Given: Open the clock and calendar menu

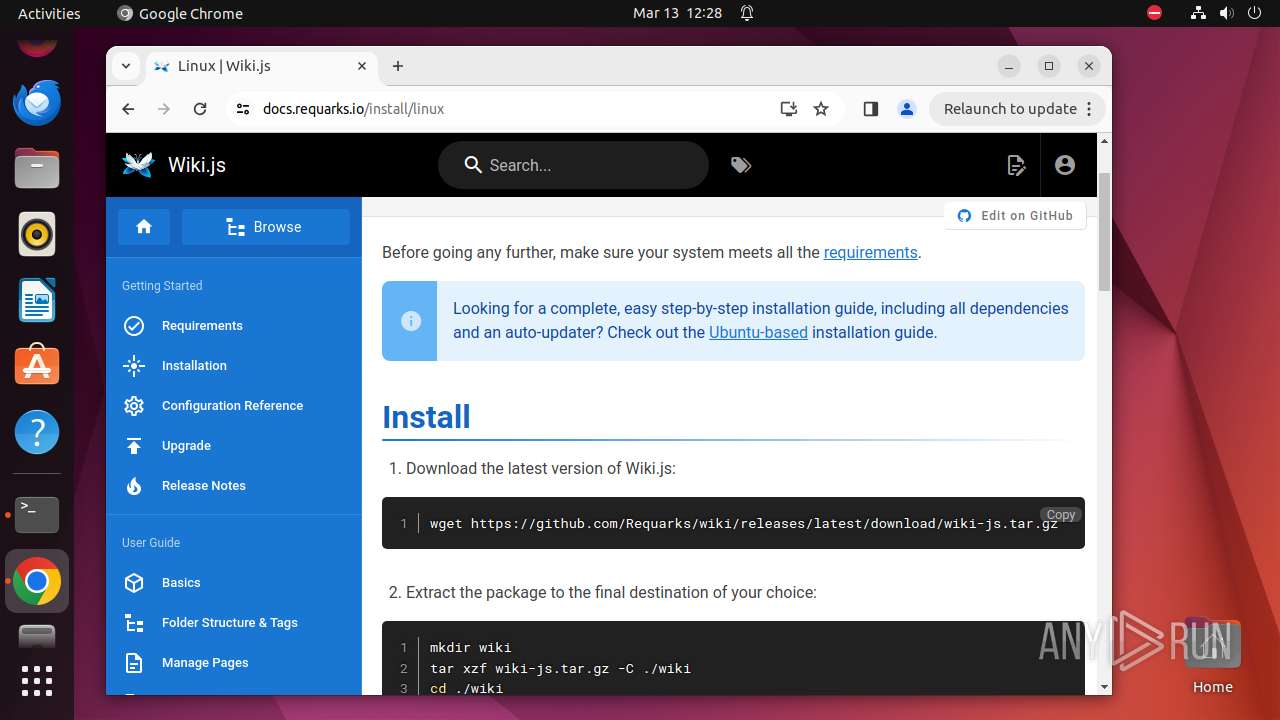Looking at the screenshot, I should click(x=677, y=13).
